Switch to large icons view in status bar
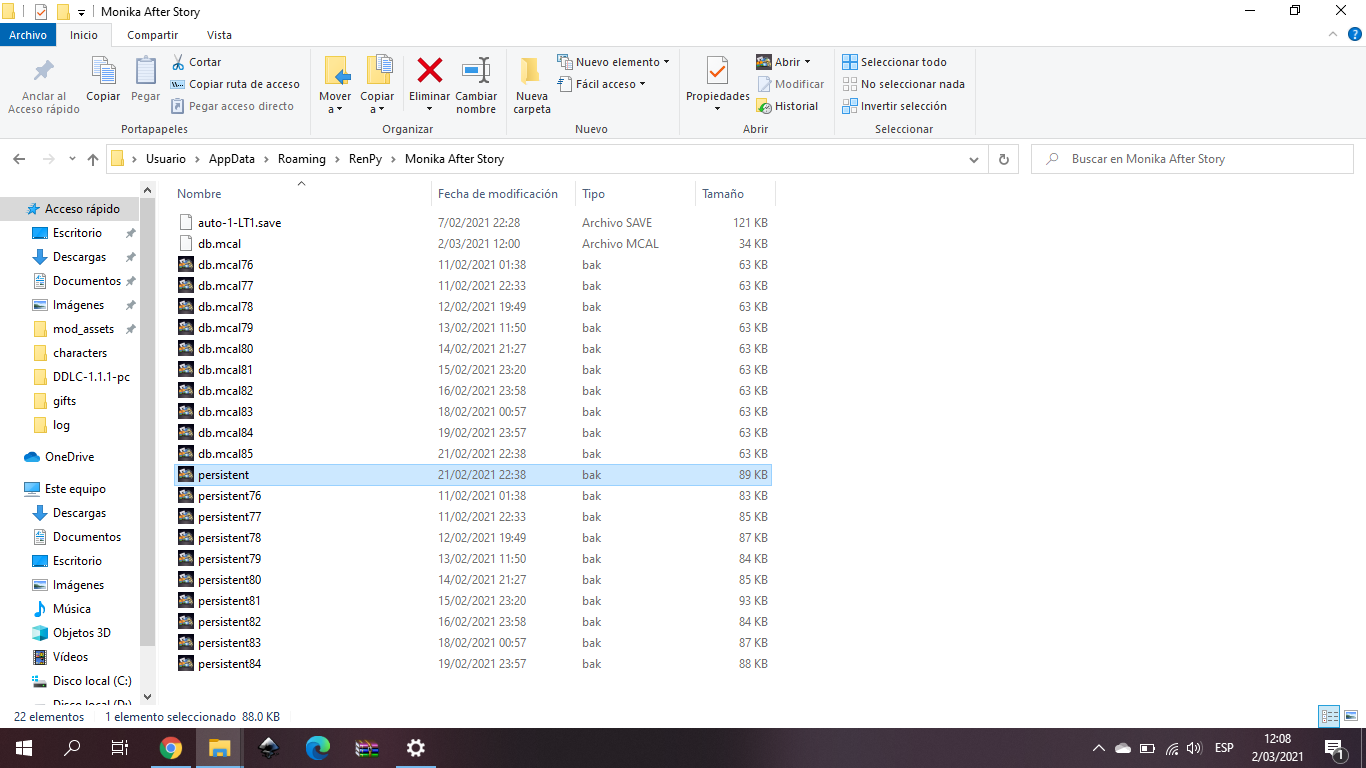Screen dimensions: 1366x768 [1350, 716]
